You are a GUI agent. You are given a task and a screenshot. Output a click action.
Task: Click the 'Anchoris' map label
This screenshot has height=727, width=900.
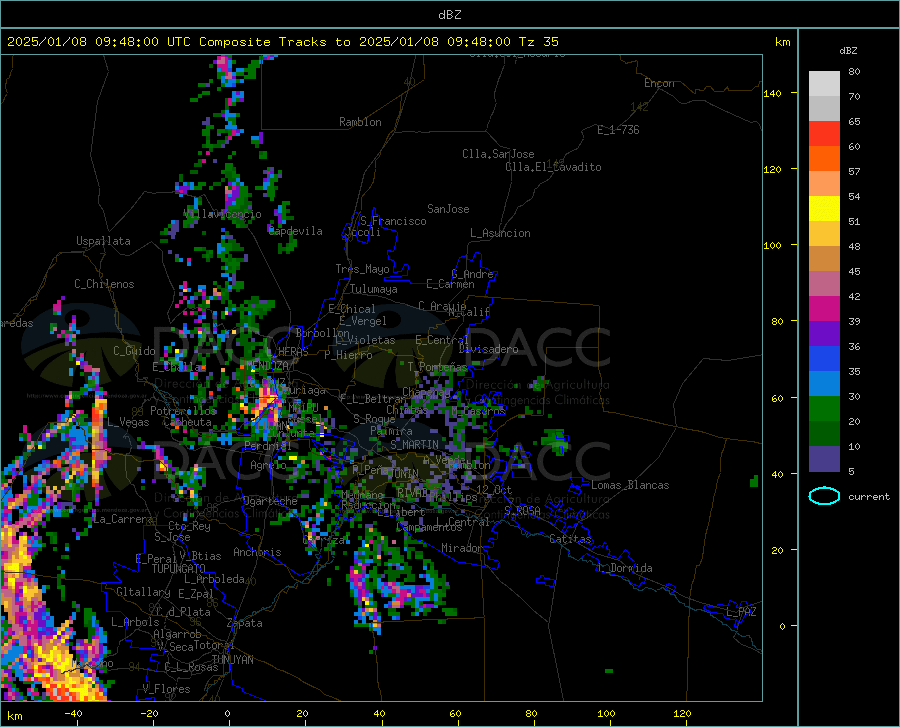[257, 552]
